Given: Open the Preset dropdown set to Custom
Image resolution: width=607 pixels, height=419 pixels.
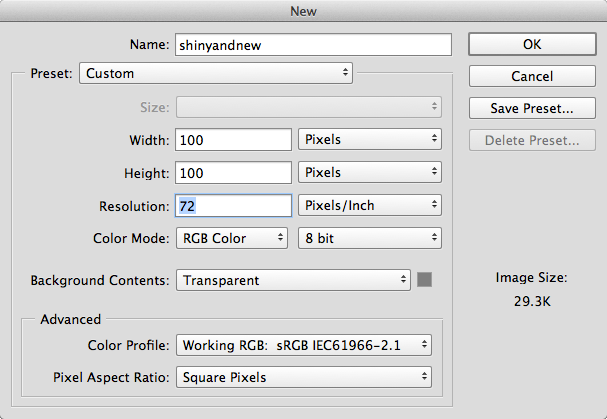Looking at the screenshot, I should [215, 73].
